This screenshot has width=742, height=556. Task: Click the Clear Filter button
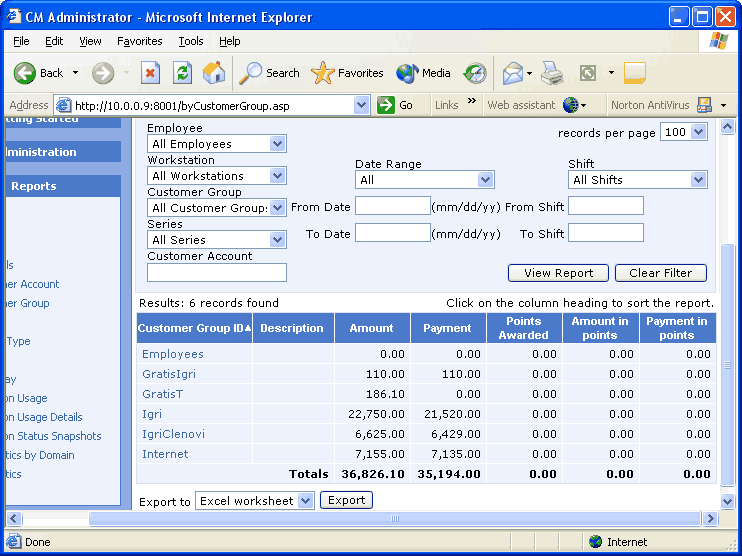tap(661, 273)
